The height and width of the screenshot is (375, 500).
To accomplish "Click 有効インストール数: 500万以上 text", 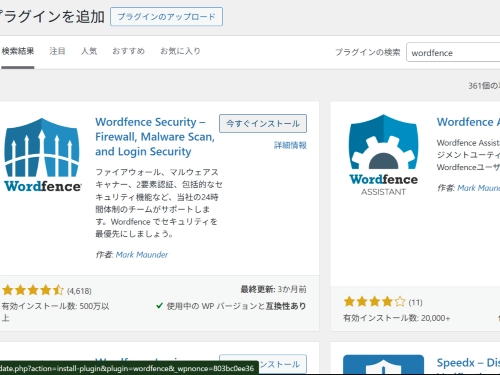I will tap(55, 312).
